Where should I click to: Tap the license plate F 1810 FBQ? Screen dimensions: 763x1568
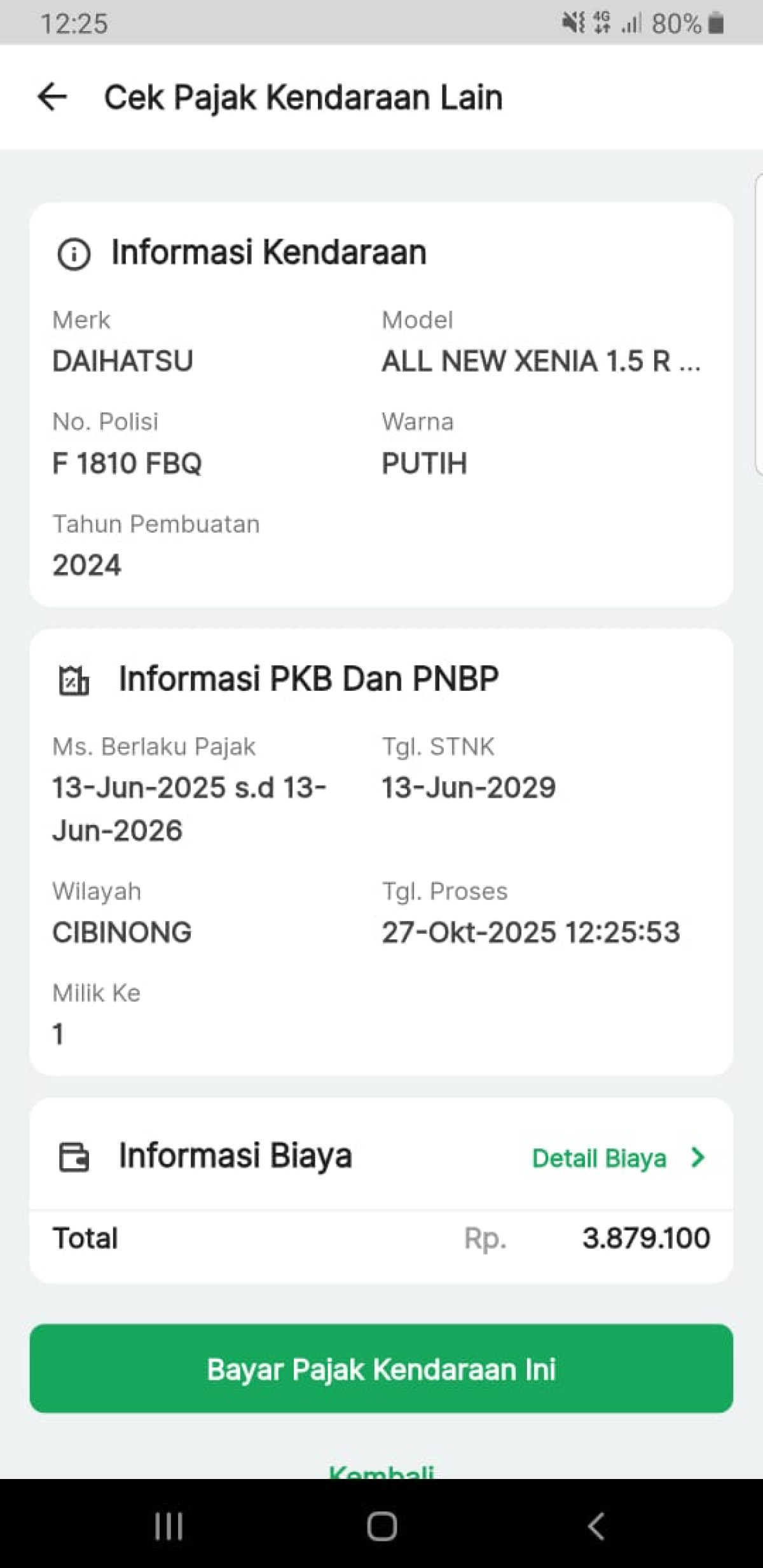127,463
